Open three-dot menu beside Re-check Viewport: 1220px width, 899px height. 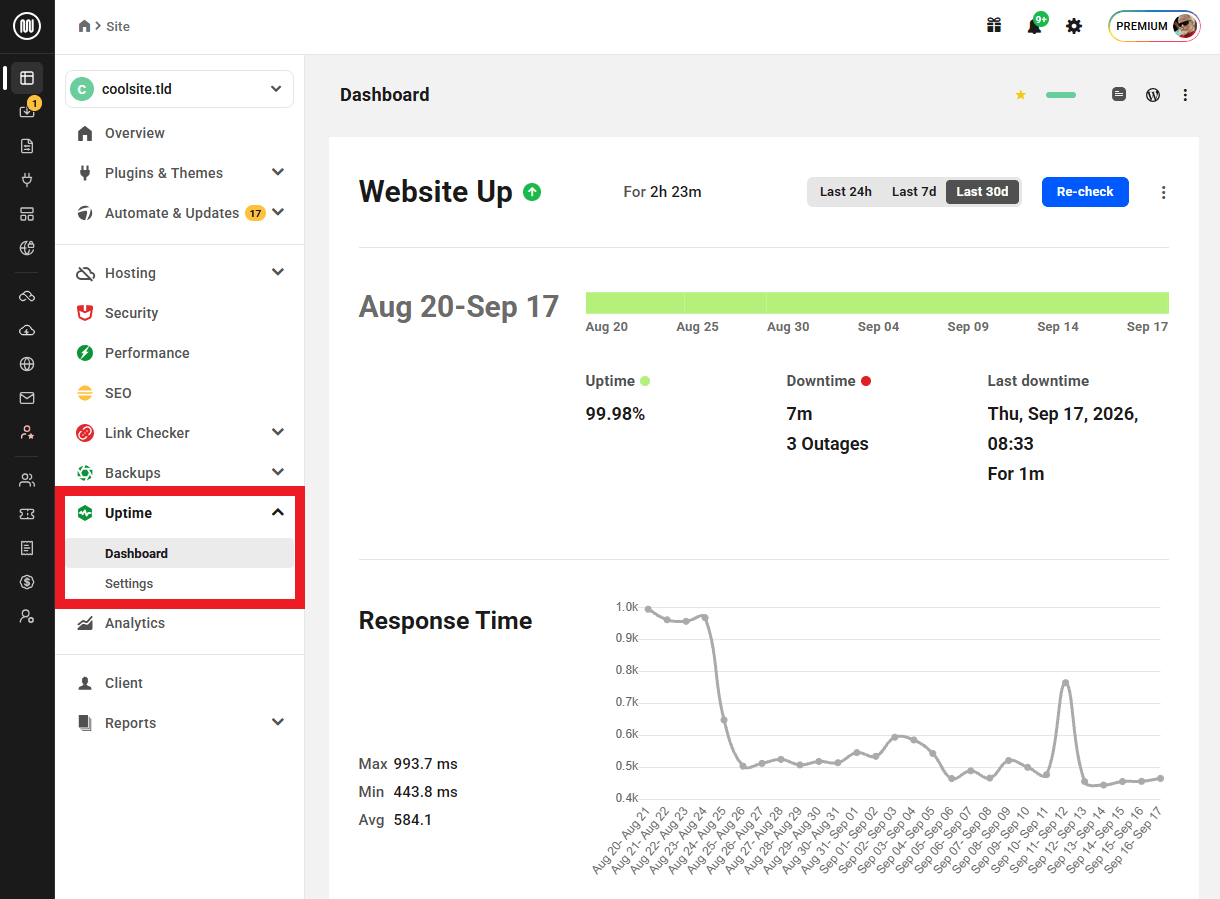pos(1163,192)
